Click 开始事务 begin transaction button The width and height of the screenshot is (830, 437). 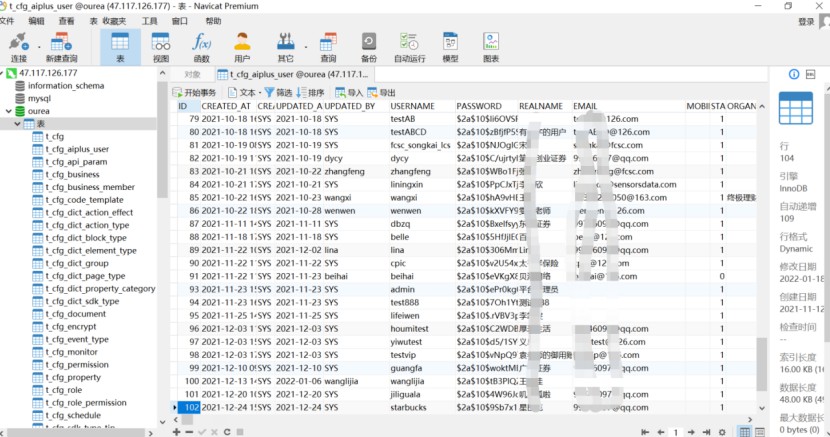click(x=194, y=93)
